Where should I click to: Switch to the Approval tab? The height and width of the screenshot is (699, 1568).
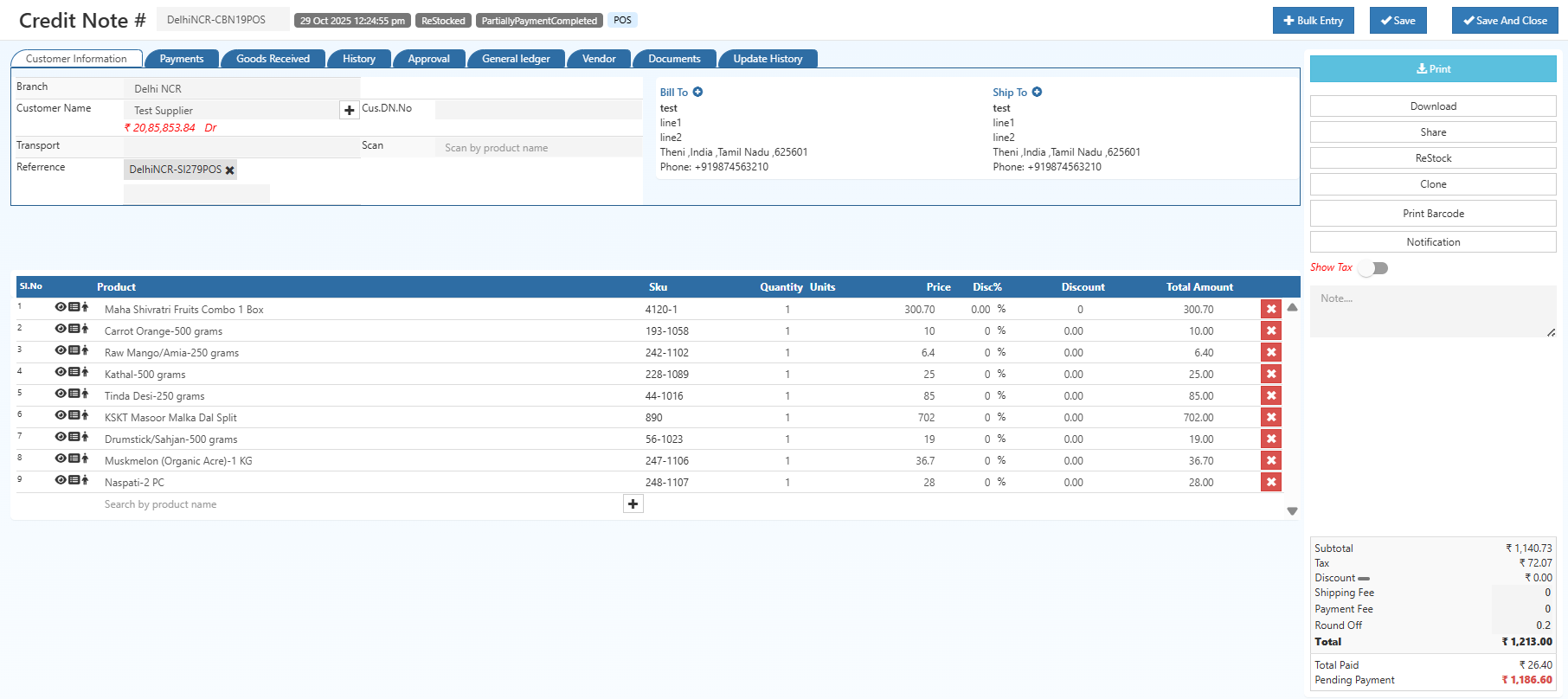pos(429,59)
